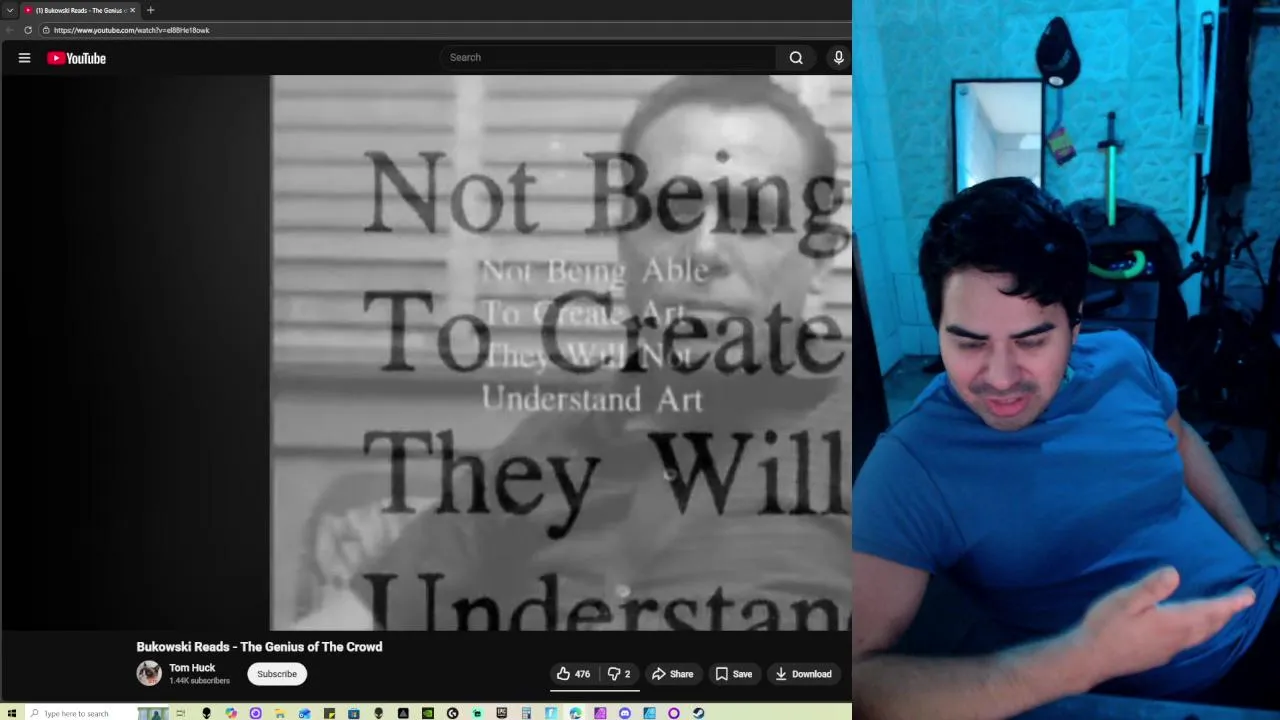Screen dimensions: 1280x720
Task: Select the video title text
Action: click(259, 647)
